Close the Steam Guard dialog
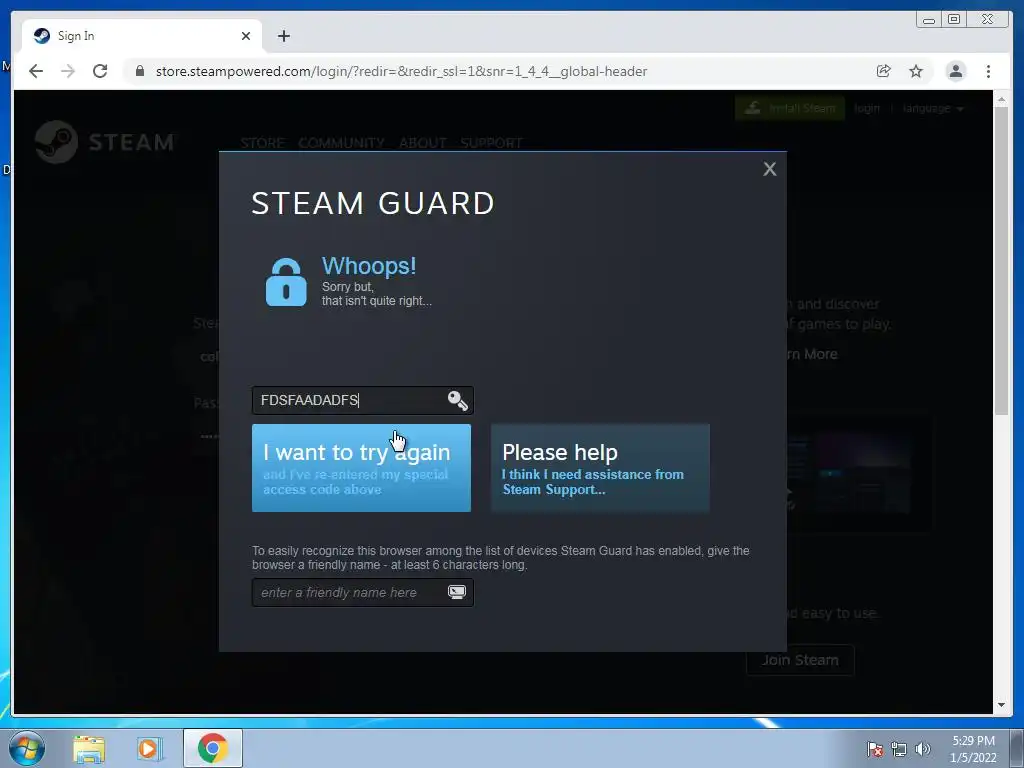This screenshot has width=1024, height=768. click(x=769, y=169)
